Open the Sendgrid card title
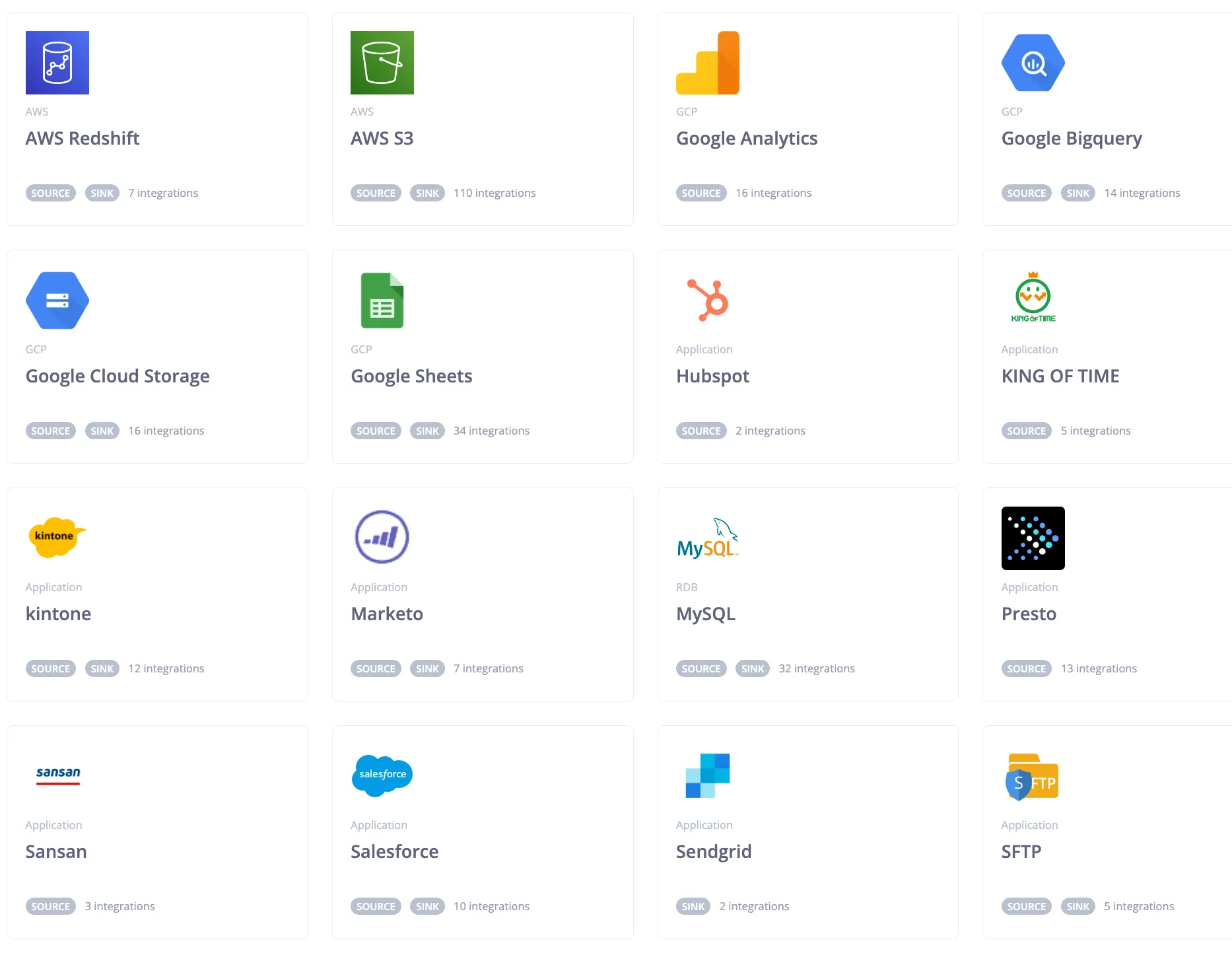The height and width of the screenshot is (963, 1232). [714, 851]
